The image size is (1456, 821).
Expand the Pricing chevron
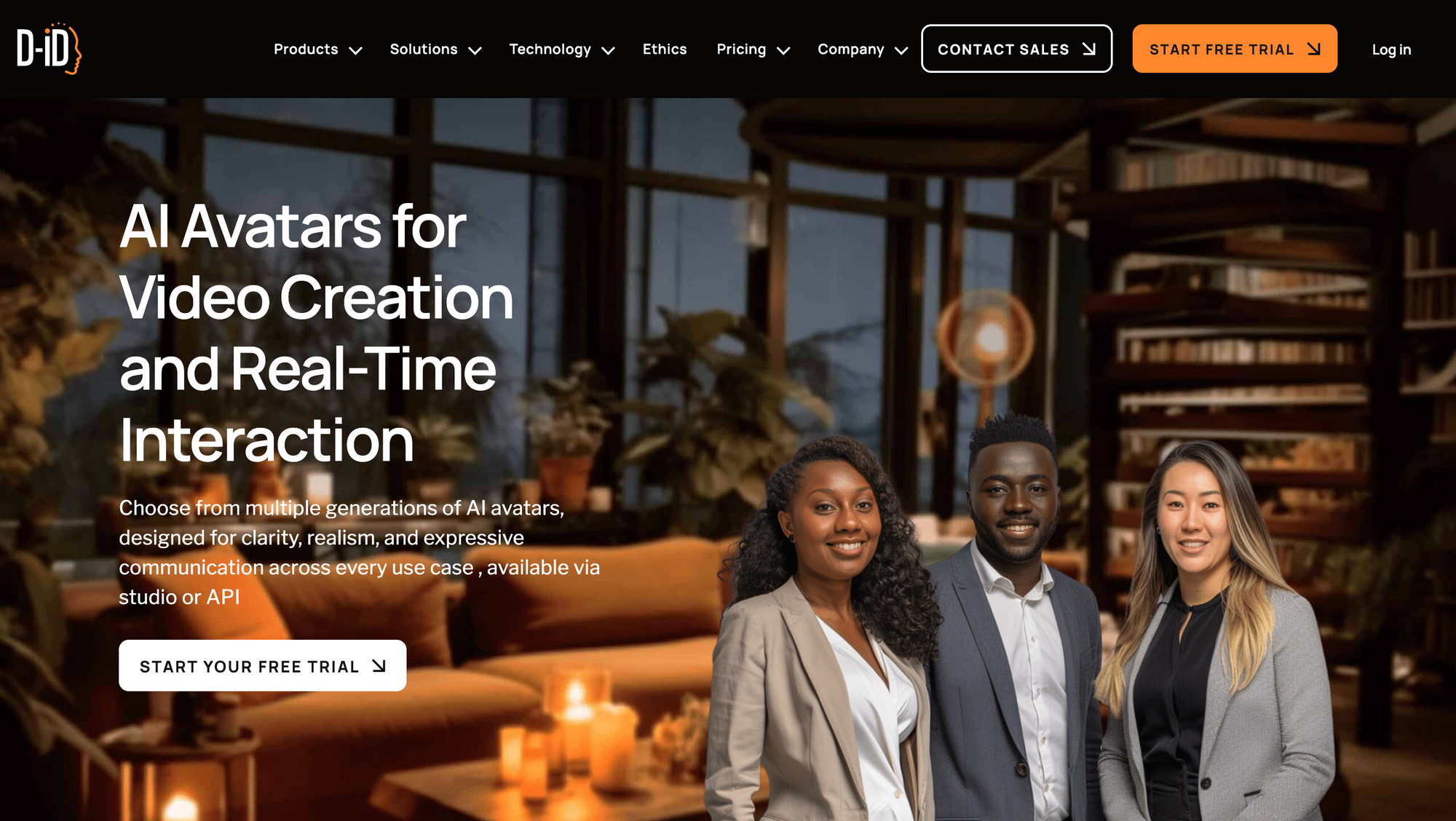(x=784, y=50)
